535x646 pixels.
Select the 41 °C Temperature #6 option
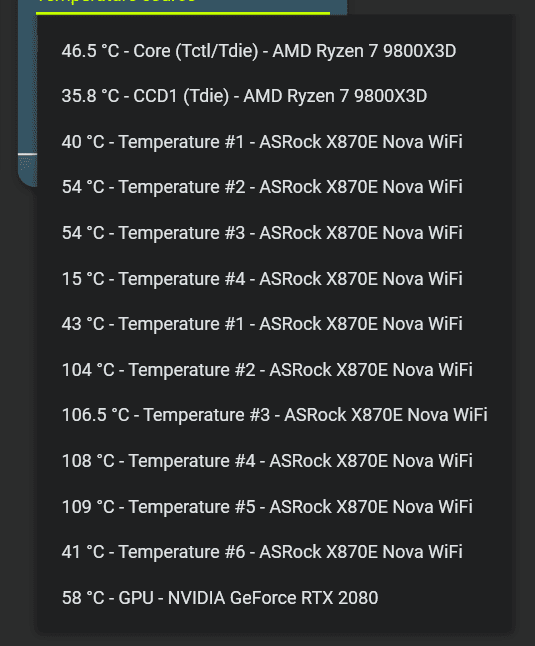(x=275, y=552)
